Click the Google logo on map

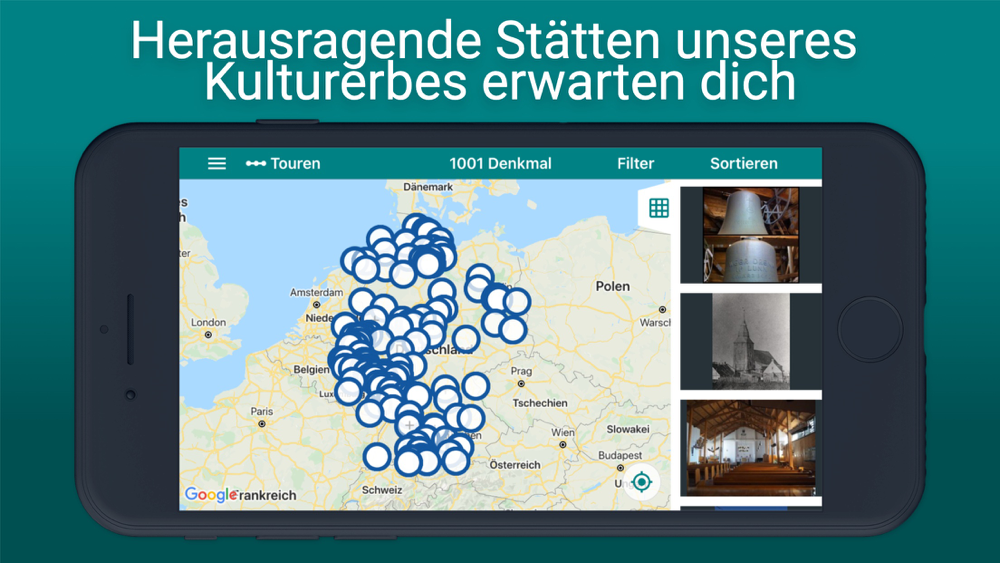(210, 494)
